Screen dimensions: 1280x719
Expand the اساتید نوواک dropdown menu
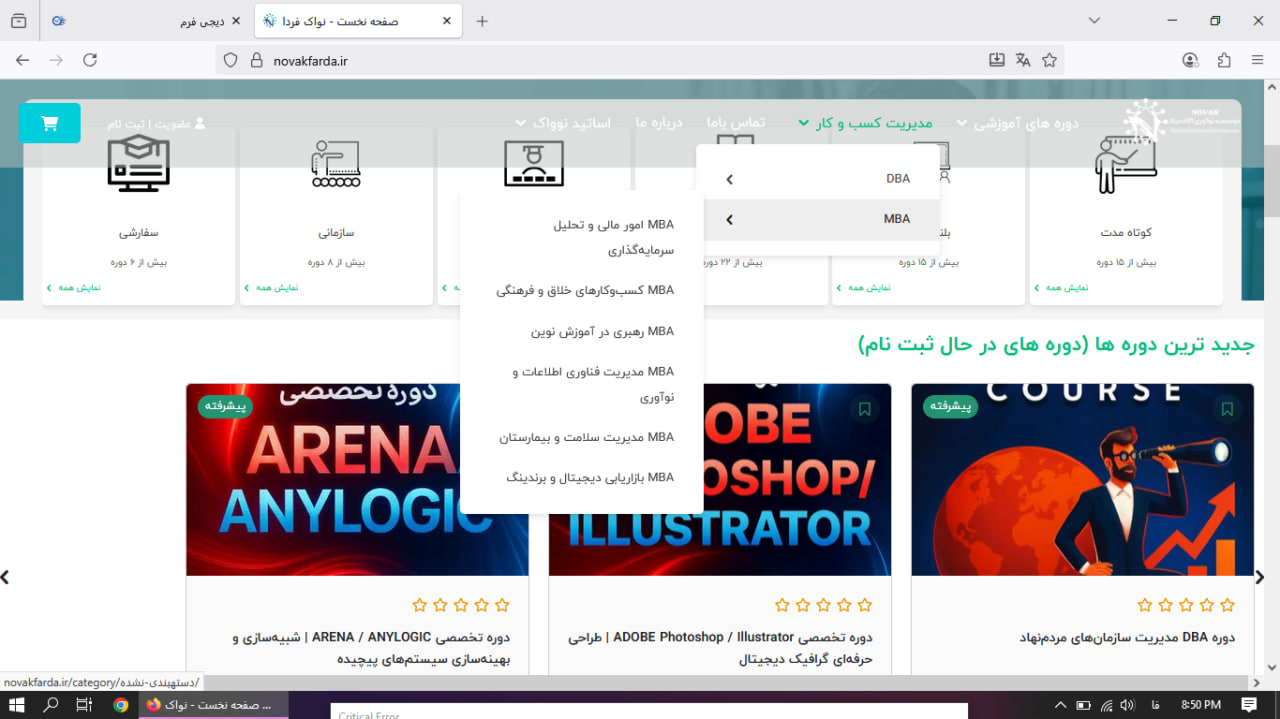pos(562,123)
